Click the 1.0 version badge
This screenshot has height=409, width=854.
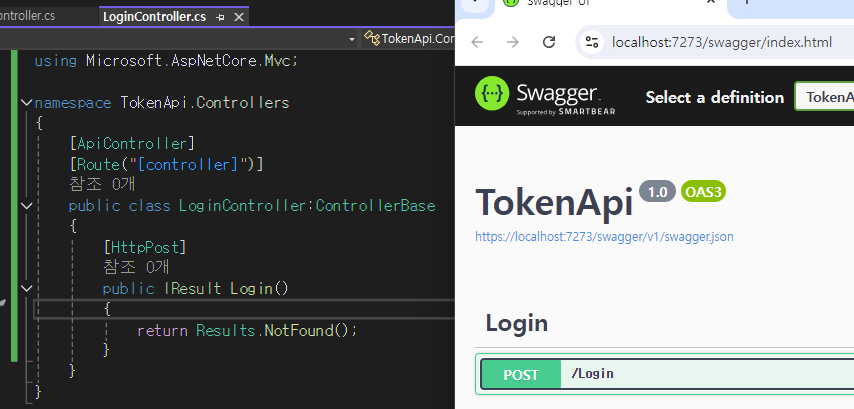(657, 192)
